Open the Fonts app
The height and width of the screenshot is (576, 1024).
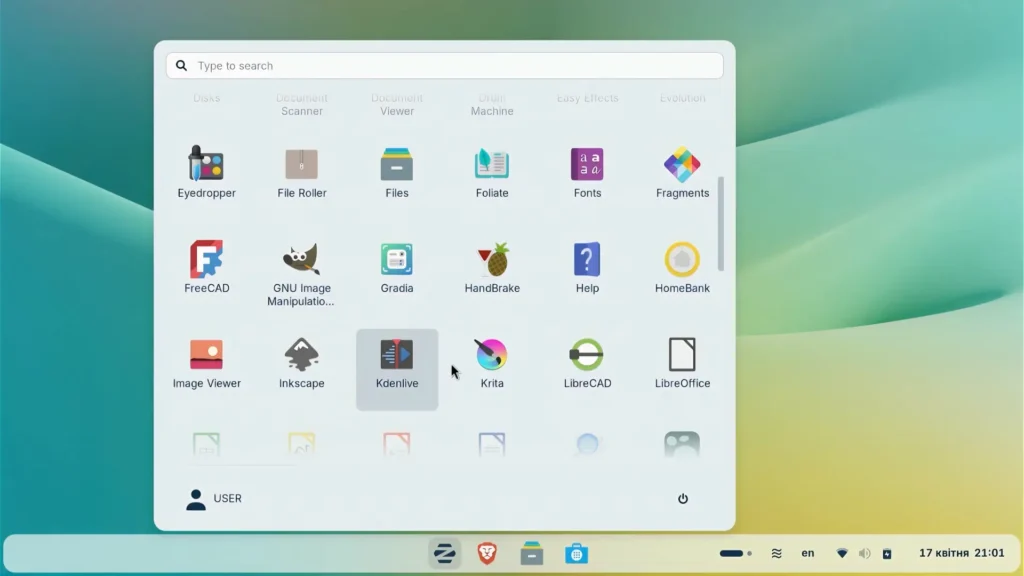(x=587, y=173)
